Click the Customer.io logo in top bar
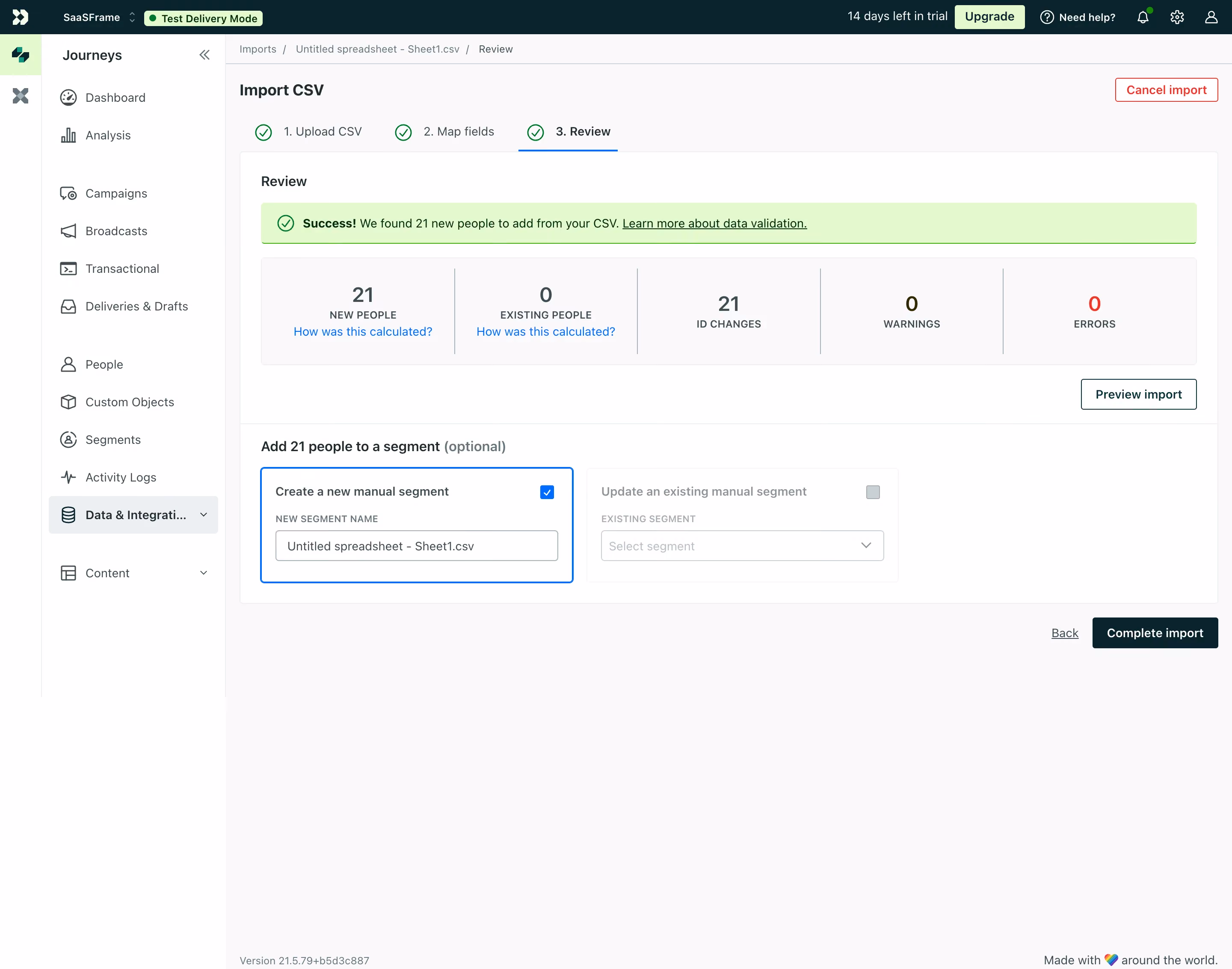 pyautogui.click(x=21, y=17)
